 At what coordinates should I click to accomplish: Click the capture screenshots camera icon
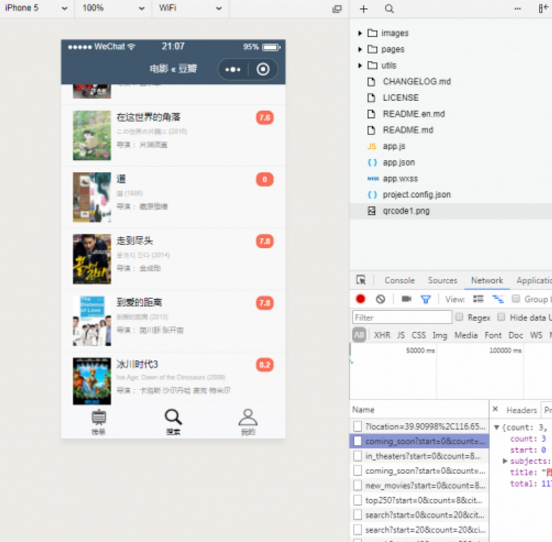[406, 299]
